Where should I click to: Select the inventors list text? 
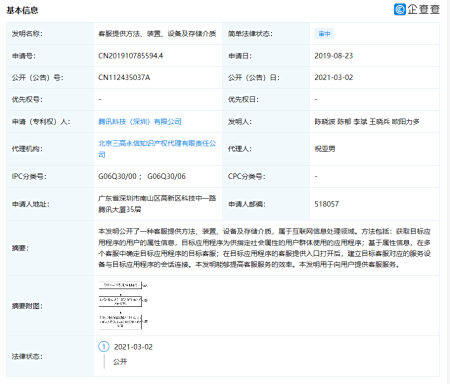(367, 122)
